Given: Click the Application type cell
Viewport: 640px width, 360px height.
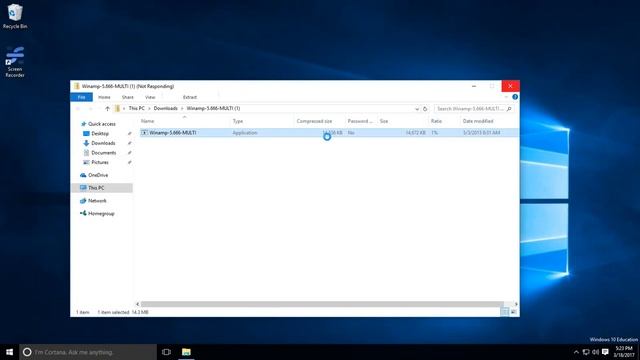Looking at the screenshot, I should coord(244,133).
